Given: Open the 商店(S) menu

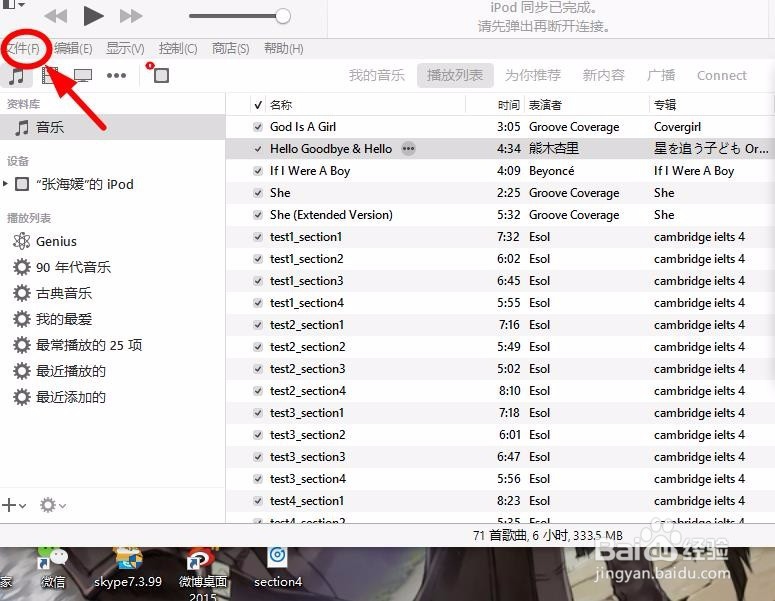Looking at the screenshot, I should click(x=230, y=48).
